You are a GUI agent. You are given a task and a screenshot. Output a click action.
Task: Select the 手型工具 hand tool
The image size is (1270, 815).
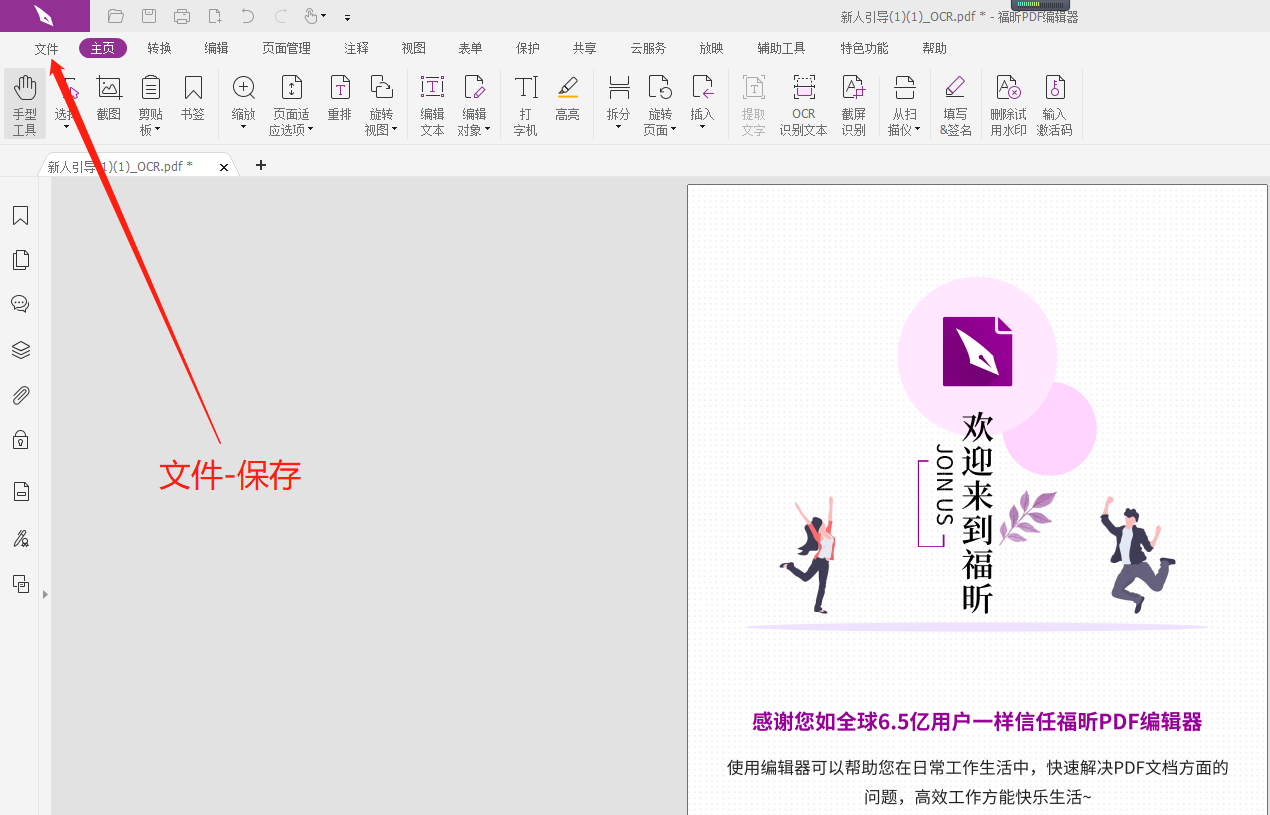[x=24, y=104]
